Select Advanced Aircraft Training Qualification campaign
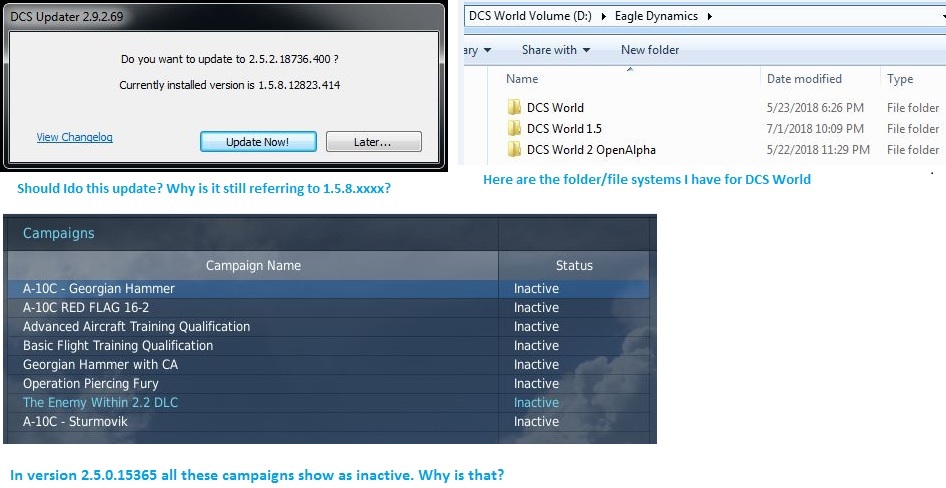Viewport: 946px width, 488px height. pos(328,326)
